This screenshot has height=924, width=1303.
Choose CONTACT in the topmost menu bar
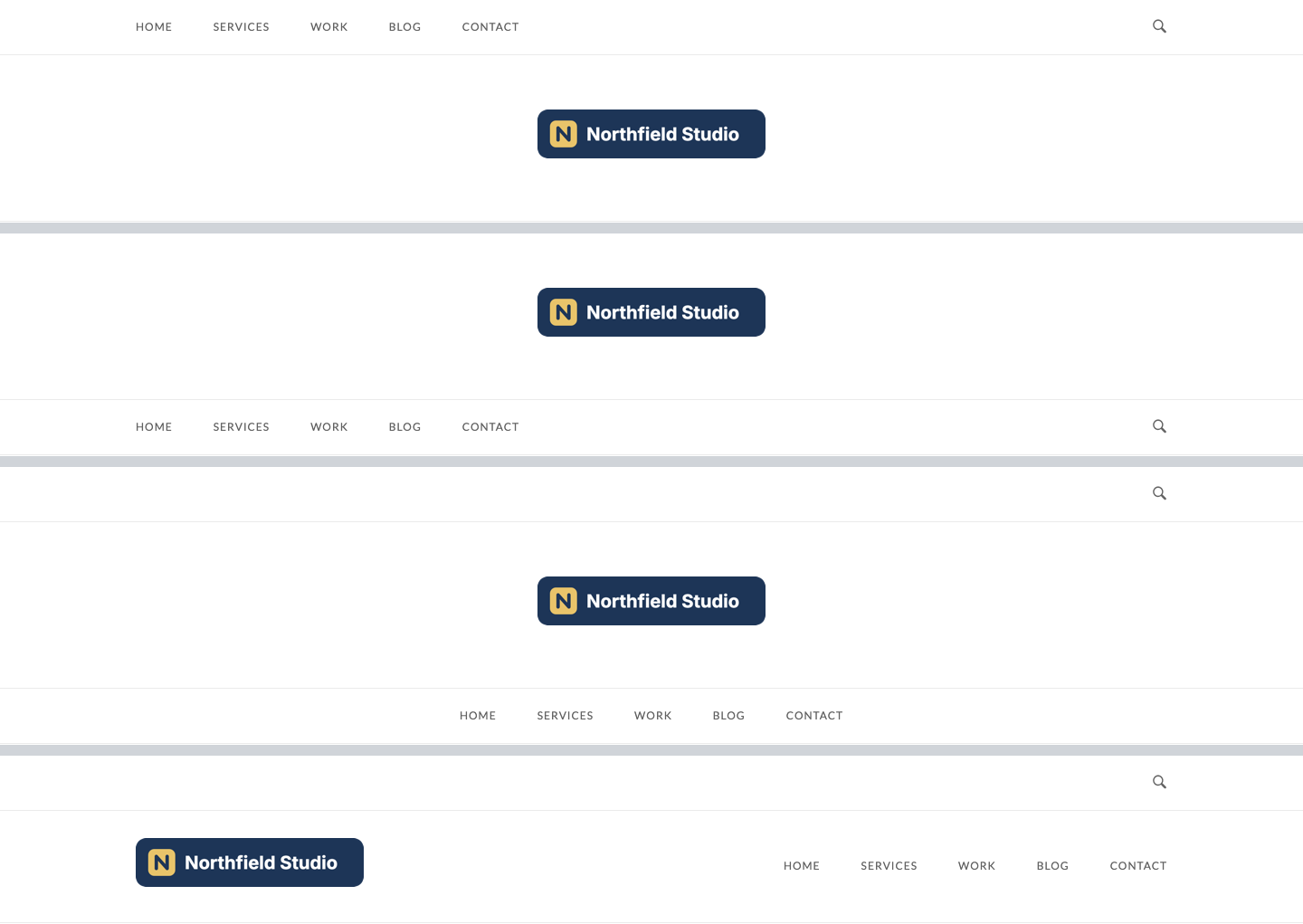pyautogui.click(x=490, y=27)
